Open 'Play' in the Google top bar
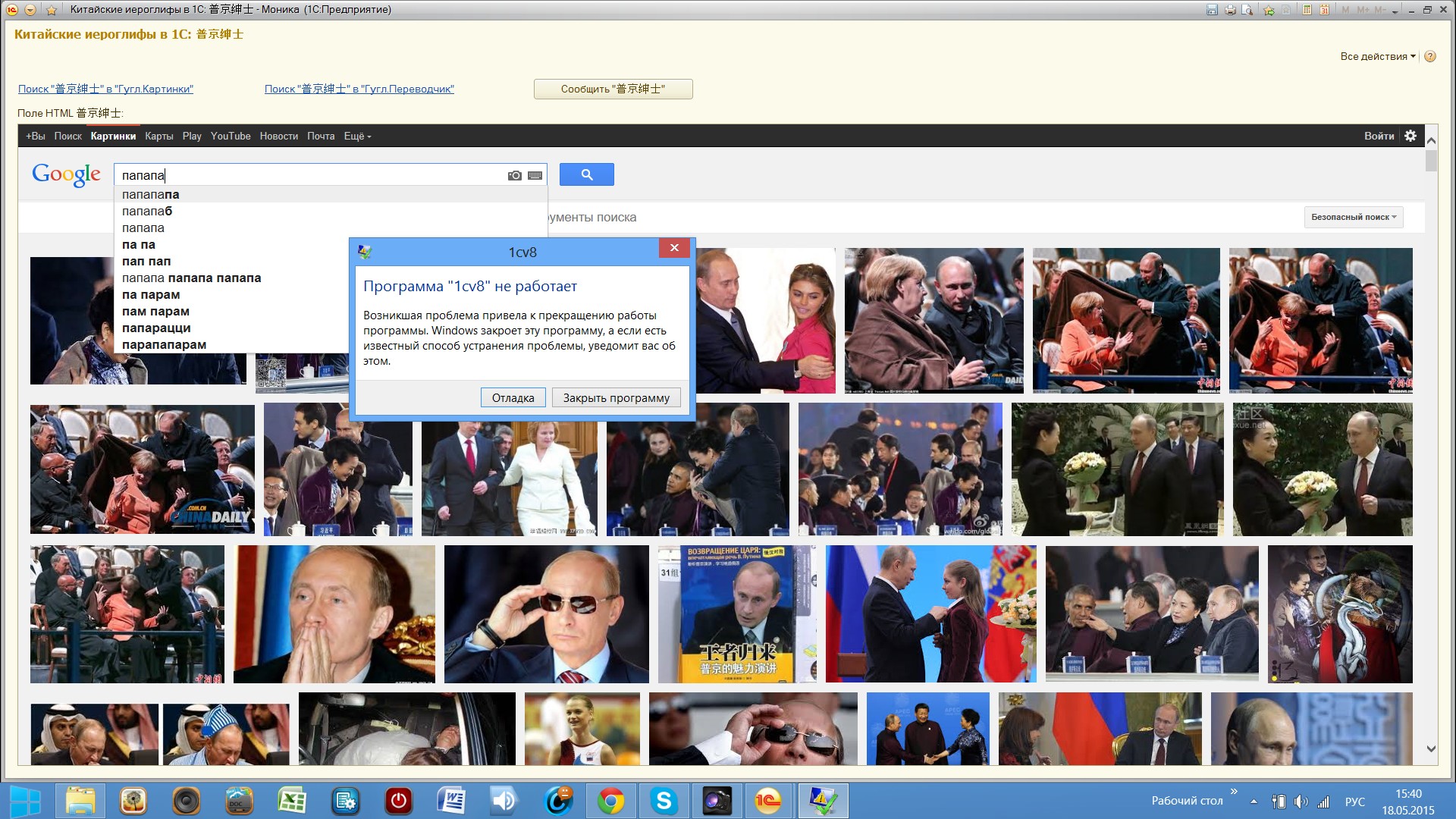The image size is (1456, 819). (x=192, y=136)
